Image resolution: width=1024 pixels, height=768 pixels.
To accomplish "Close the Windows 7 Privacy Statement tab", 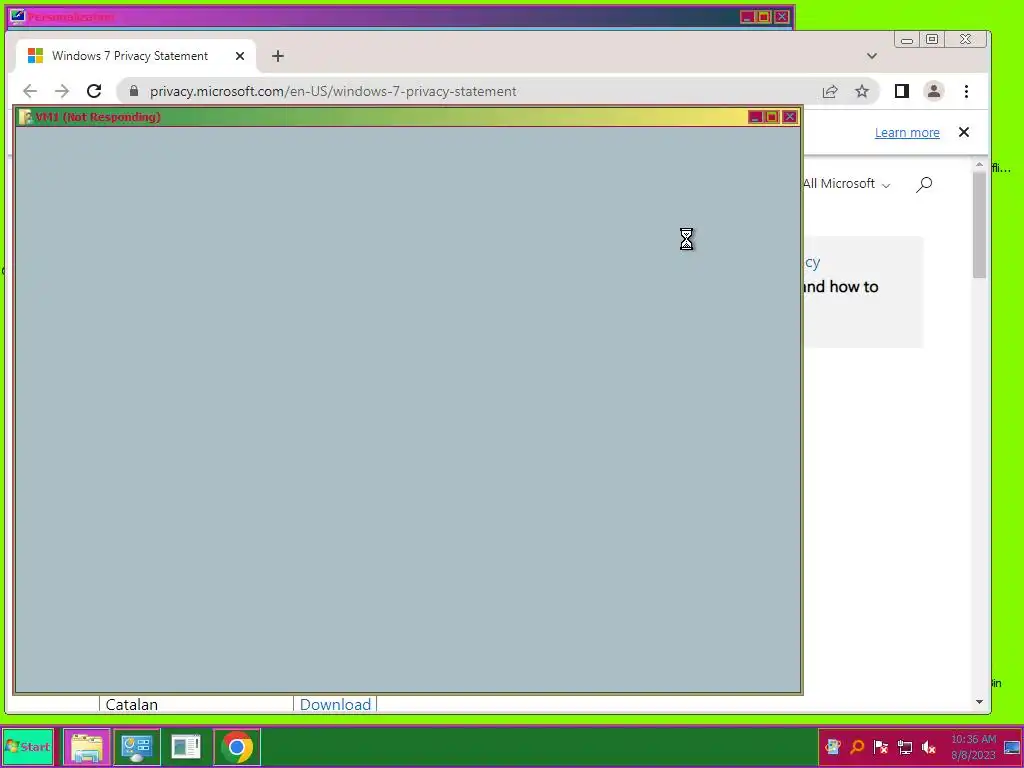I will [240, 56].
